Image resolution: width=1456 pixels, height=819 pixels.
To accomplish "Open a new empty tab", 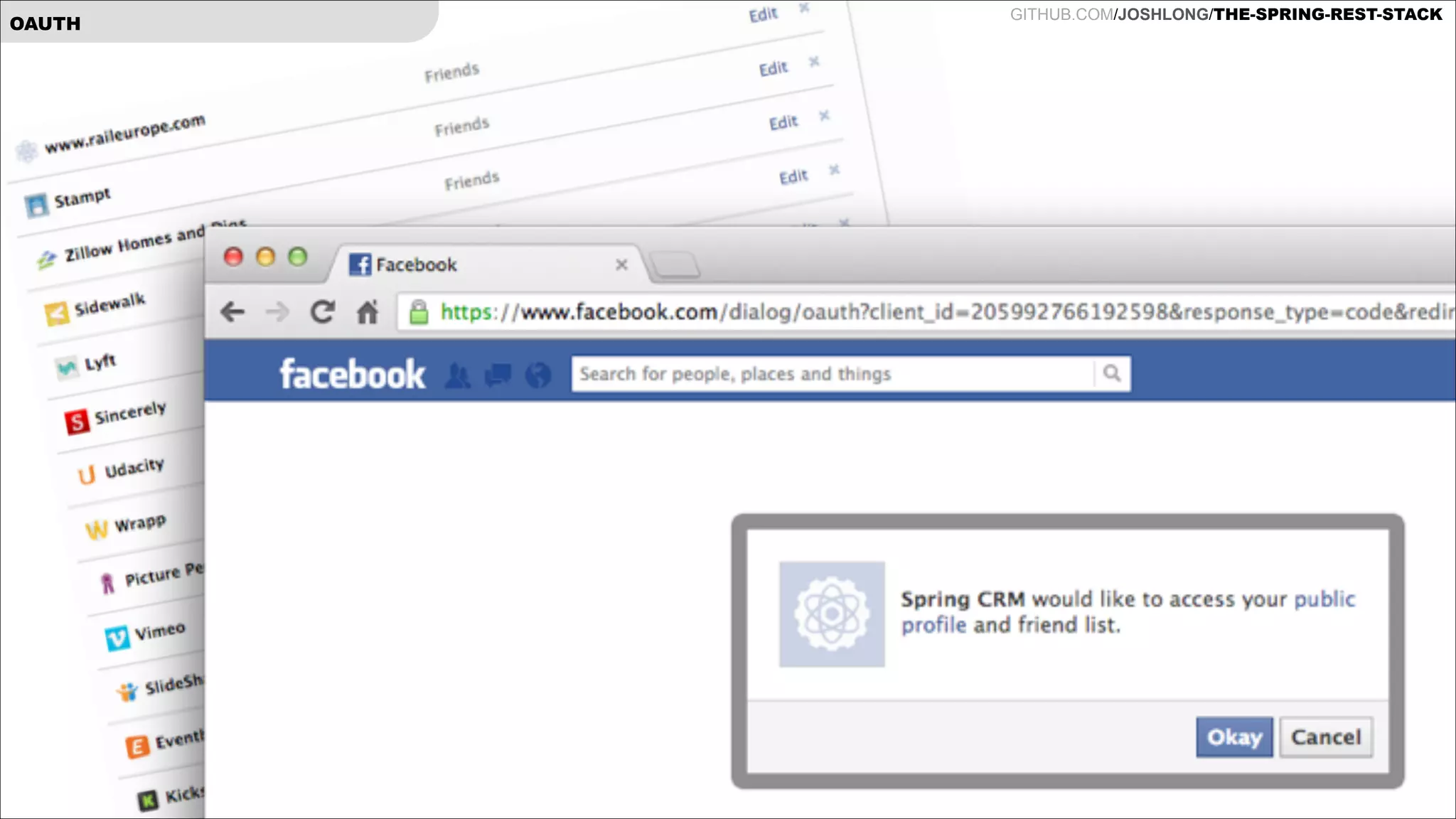I will [x=675, y=265].
